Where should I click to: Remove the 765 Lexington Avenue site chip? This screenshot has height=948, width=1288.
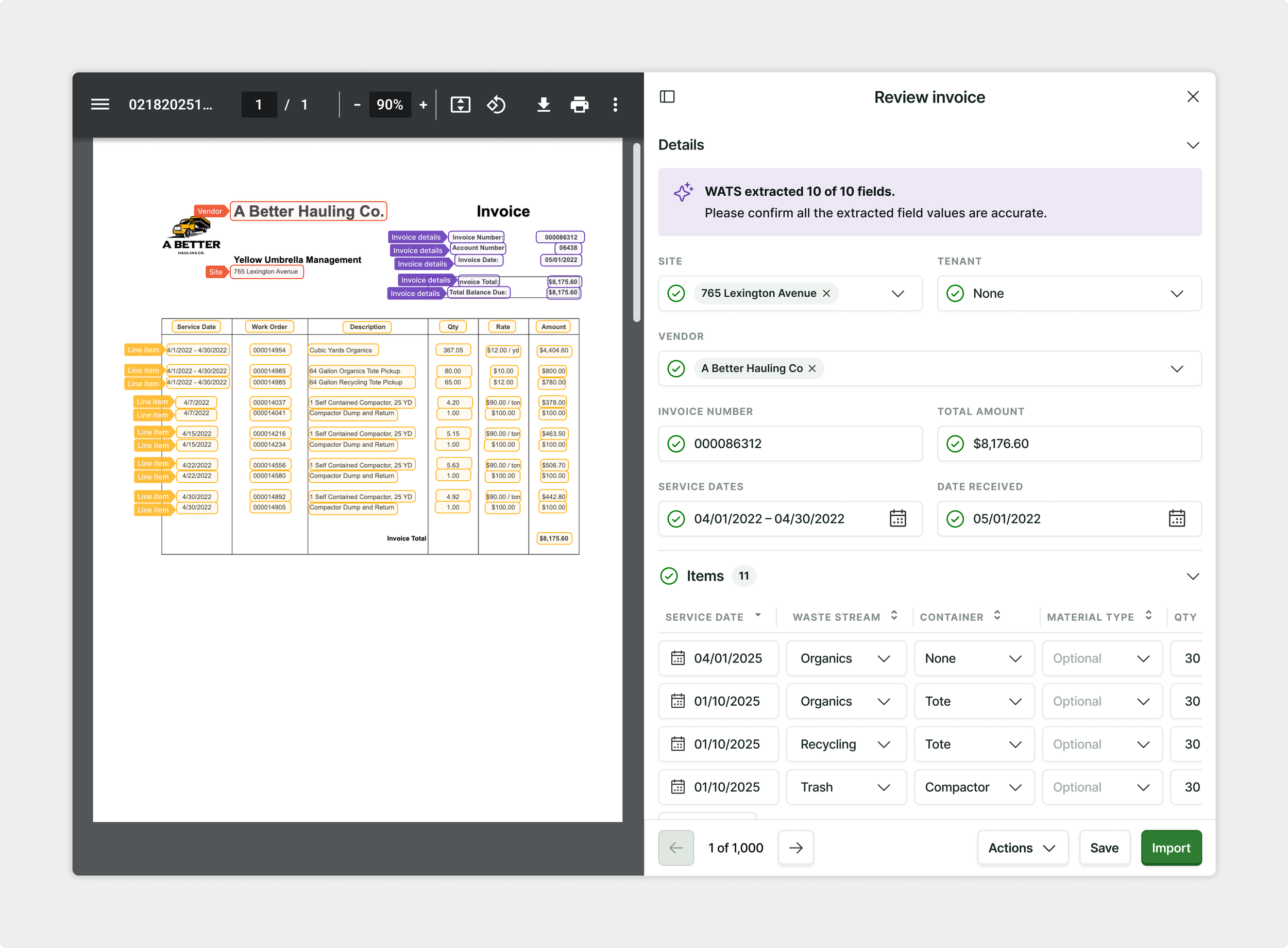click(826, 293)
